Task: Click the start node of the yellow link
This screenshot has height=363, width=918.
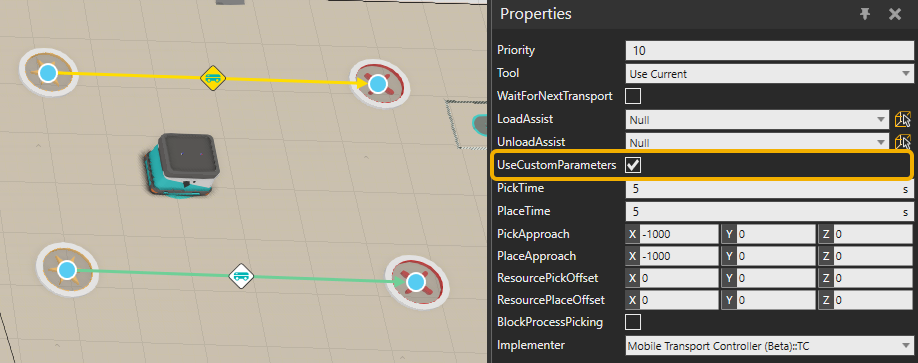Action: (x=48, y=73)
